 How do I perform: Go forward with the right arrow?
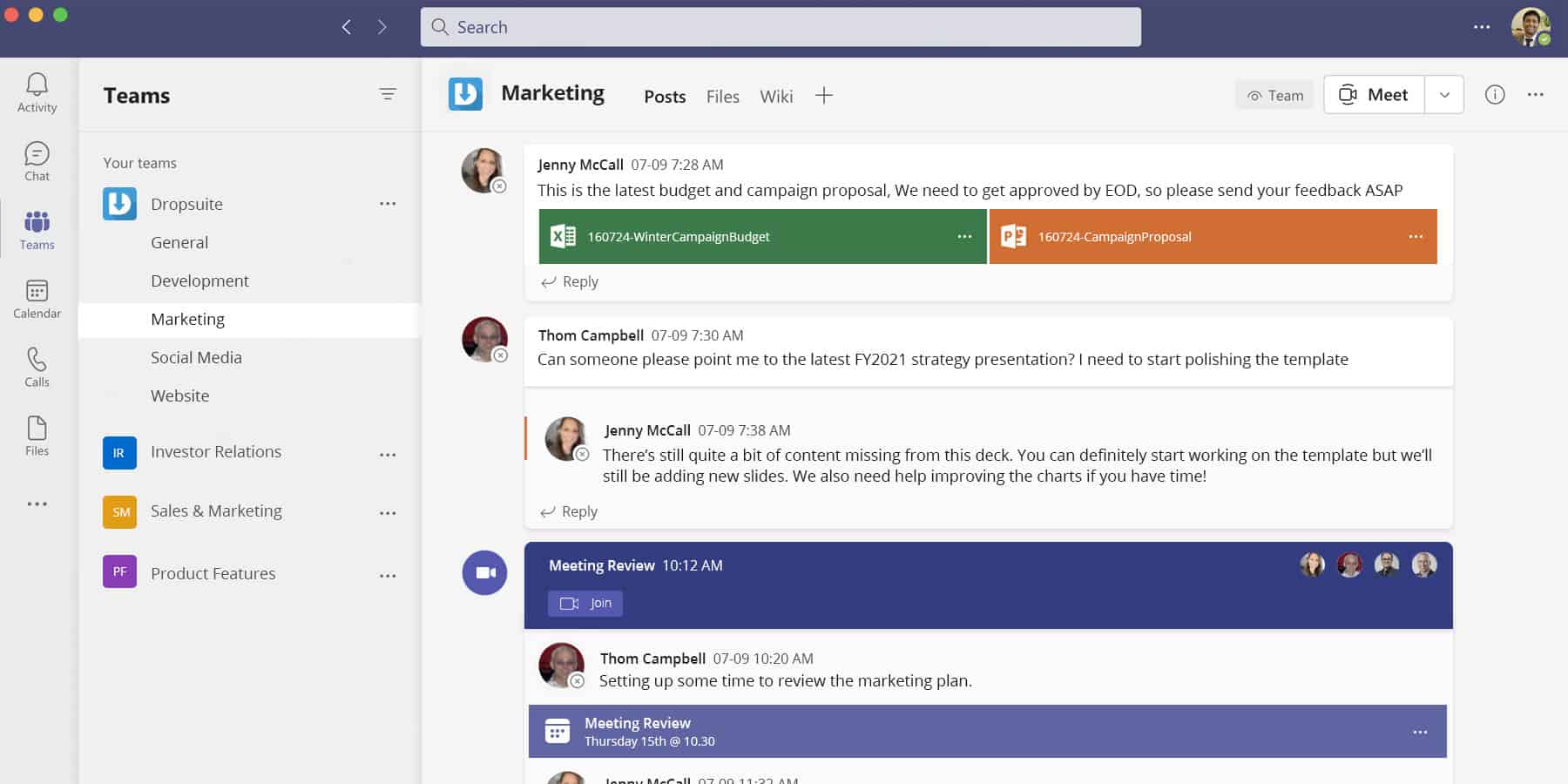pos(382,27)
